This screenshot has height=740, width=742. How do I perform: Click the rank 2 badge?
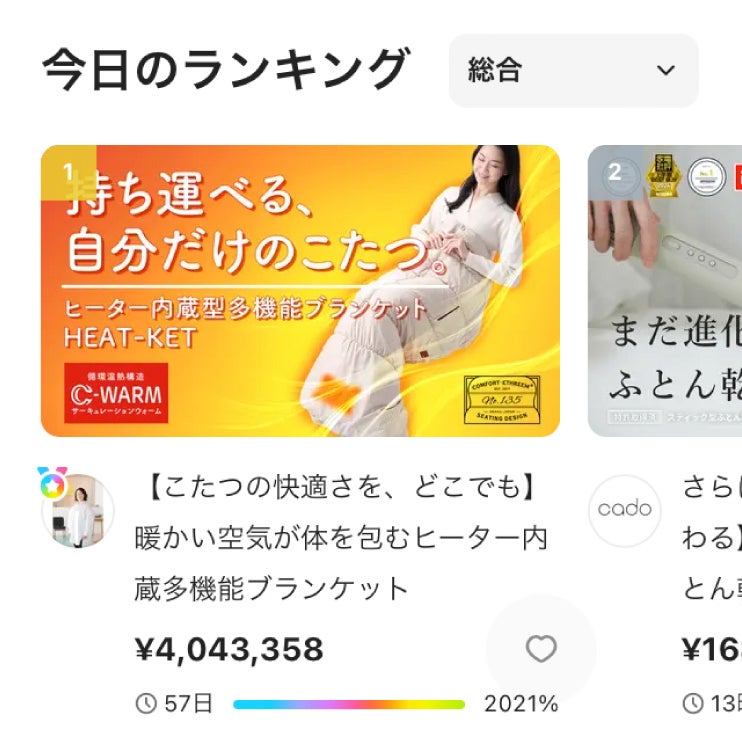tap(615, 173)
